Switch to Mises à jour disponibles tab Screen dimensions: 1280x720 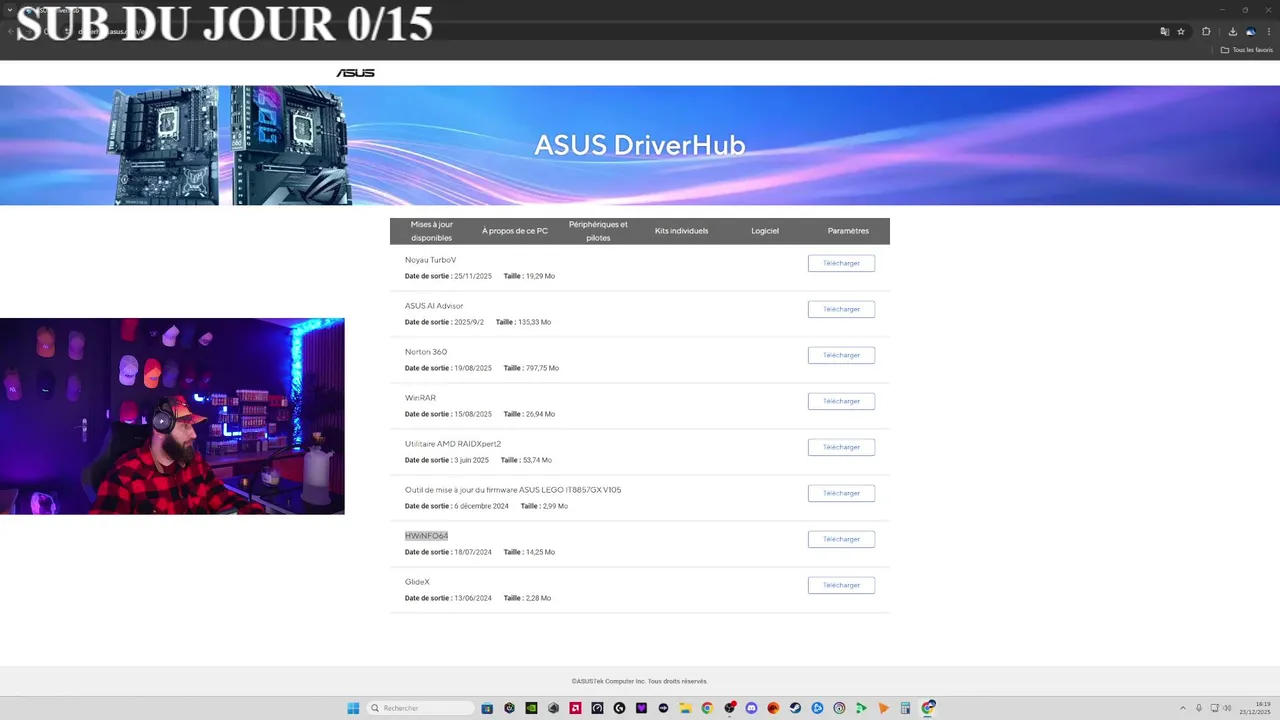431,231
